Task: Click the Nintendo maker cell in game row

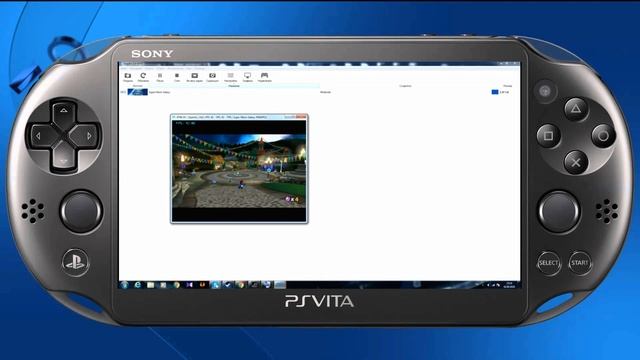Action: click(x=325, y=92)
